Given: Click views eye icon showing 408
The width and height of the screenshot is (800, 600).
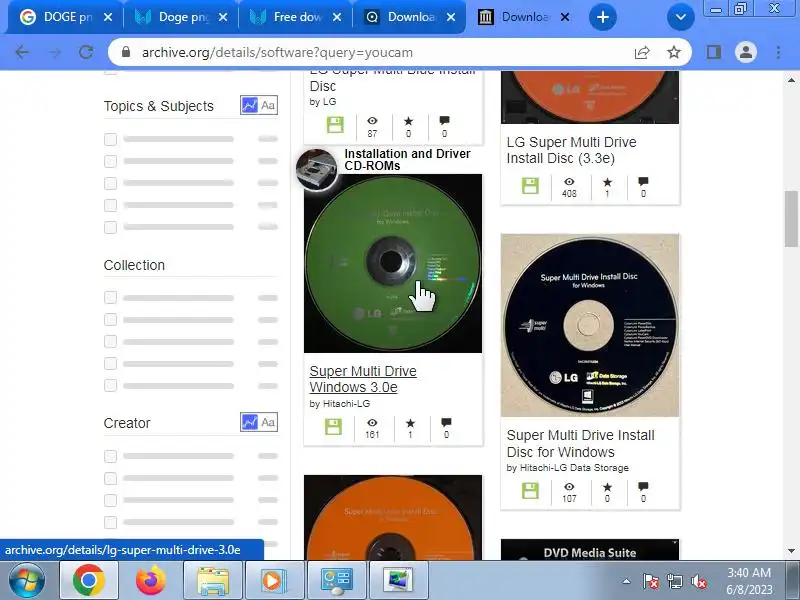Looking at the screenshot, I should coord(569,182).
